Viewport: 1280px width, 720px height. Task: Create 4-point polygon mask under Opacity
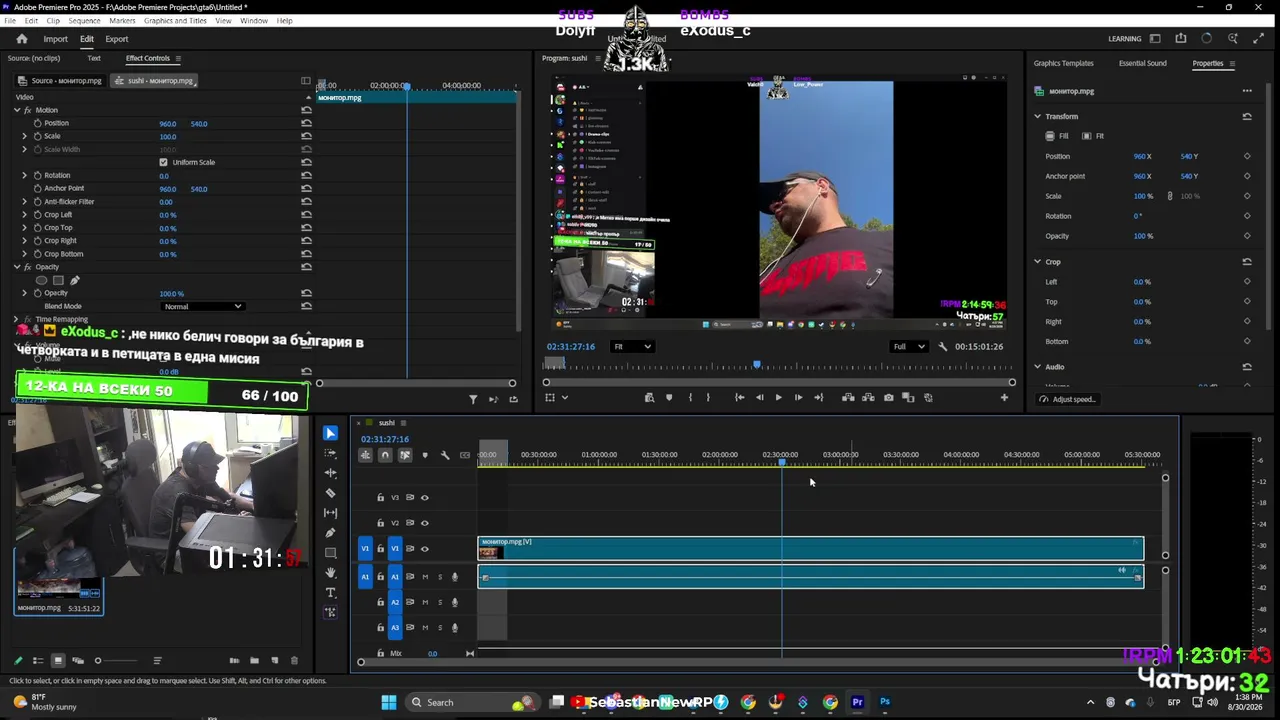[58, 281]
